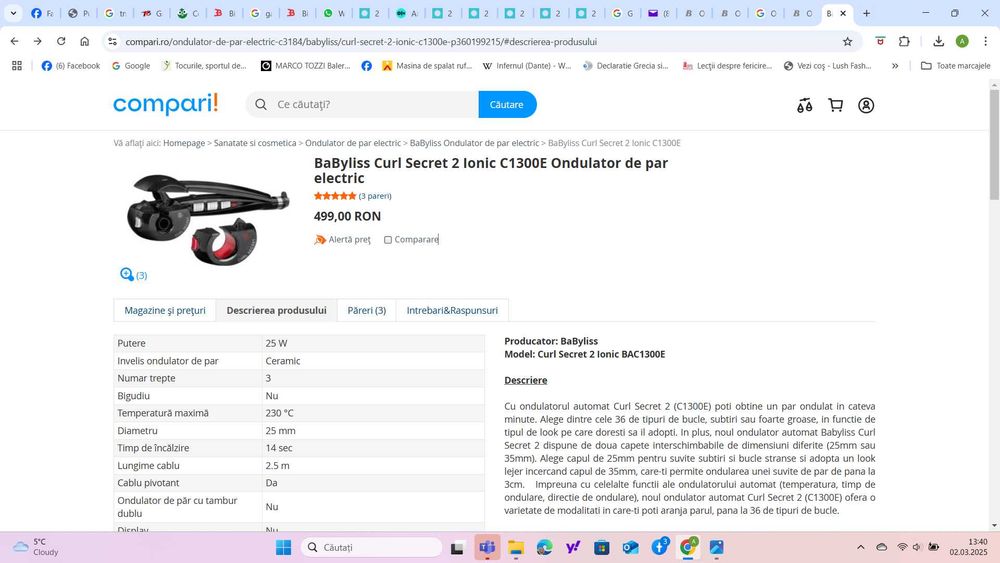
Task: Go back to the previous page
Action: [15, 41]
